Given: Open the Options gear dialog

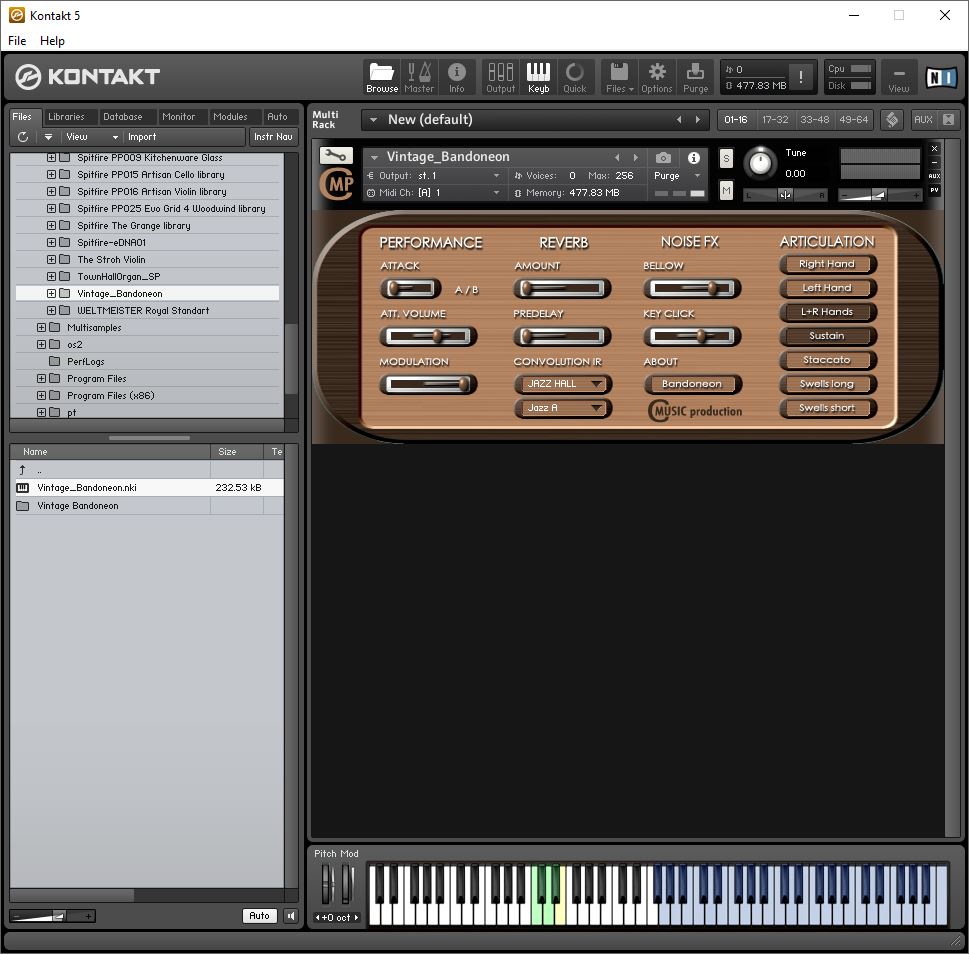Looking at the screenshot, I should click(x=656, y=77).
